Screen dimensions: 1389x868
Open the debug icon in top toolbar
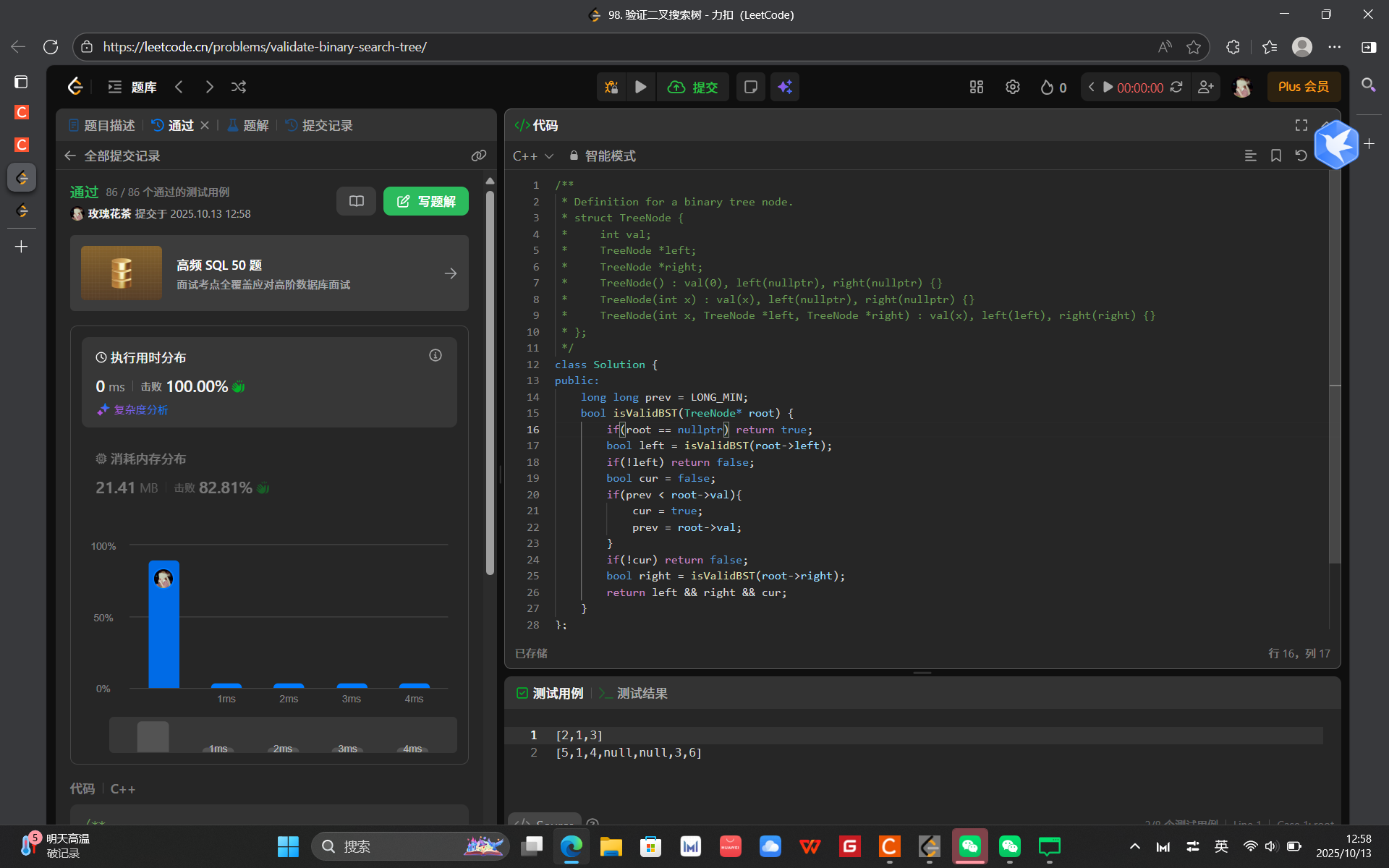pyautogui.click(x=611, y=87)
